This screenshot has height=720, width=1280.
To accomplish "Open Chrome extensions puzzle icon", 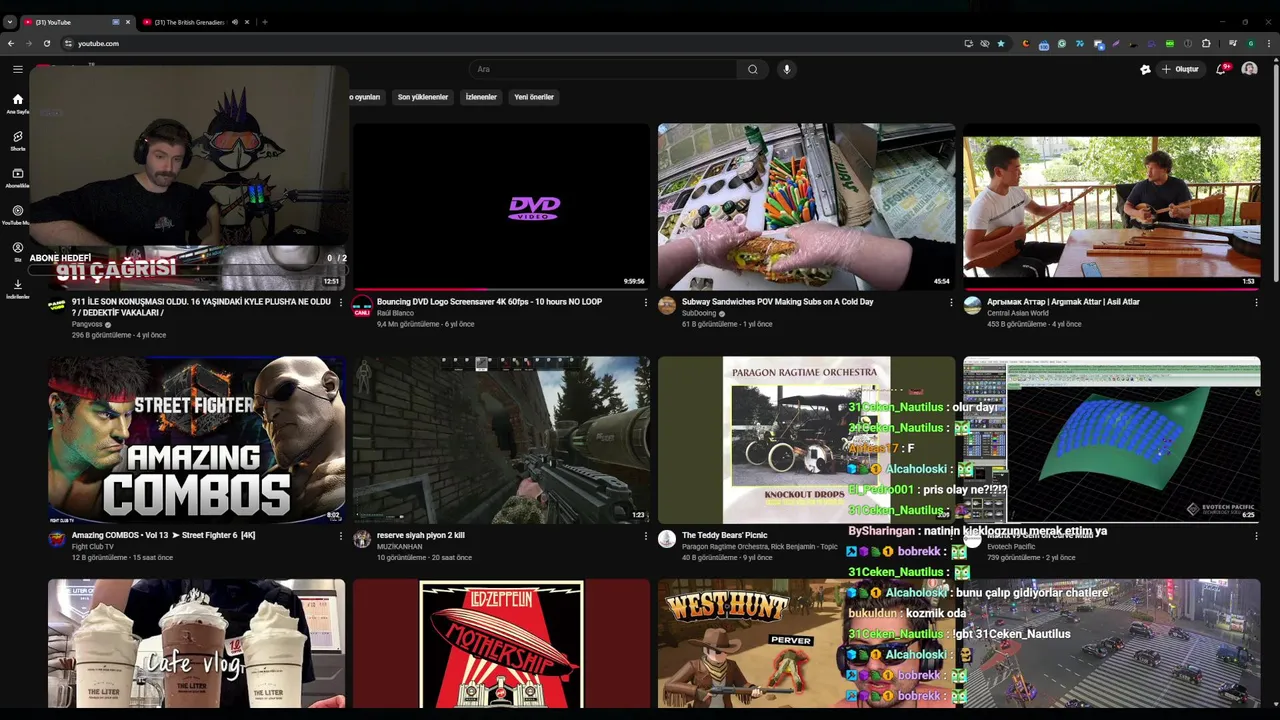I will click(1206, 43).
